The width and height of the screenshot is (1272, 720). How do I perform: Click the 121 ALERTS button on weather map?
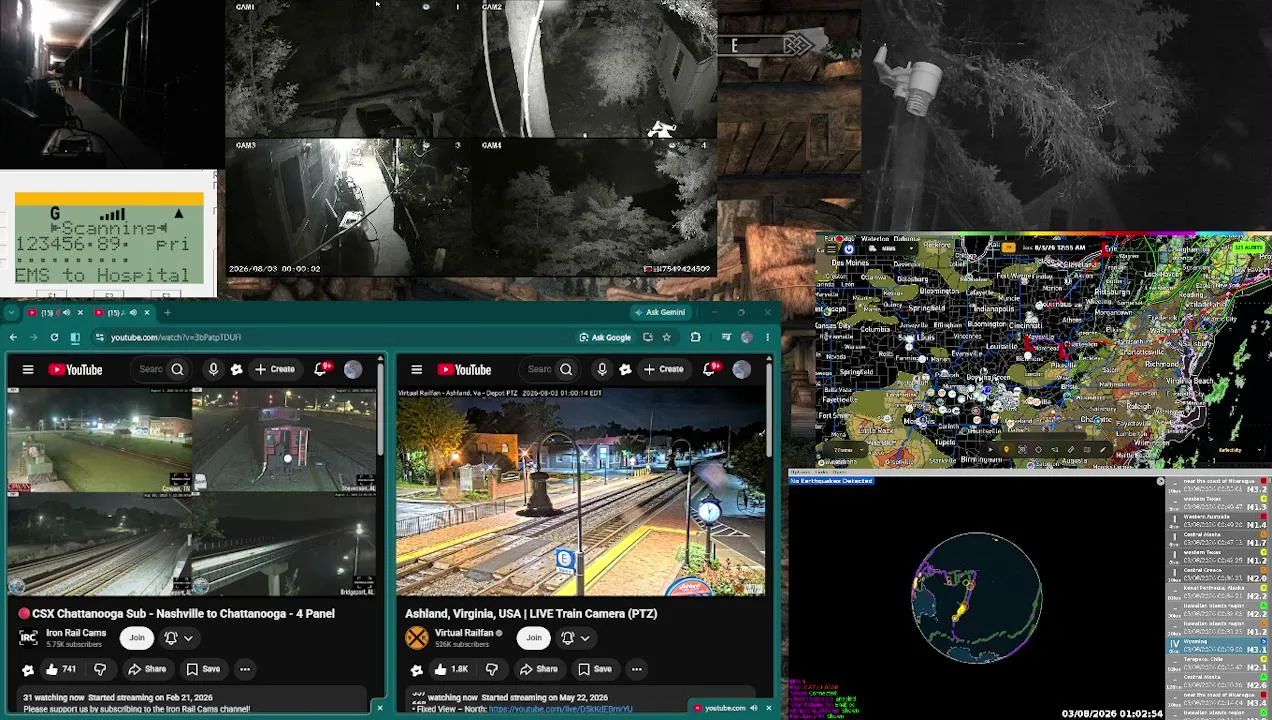pyautogui.click(x=1247, y=246)
